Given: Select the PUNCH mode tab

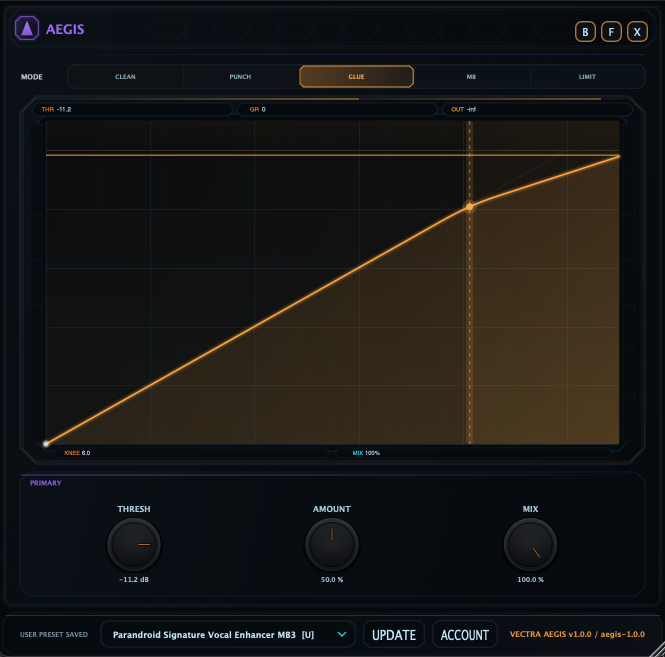Looking at the screenshot, I should [240, 77].
